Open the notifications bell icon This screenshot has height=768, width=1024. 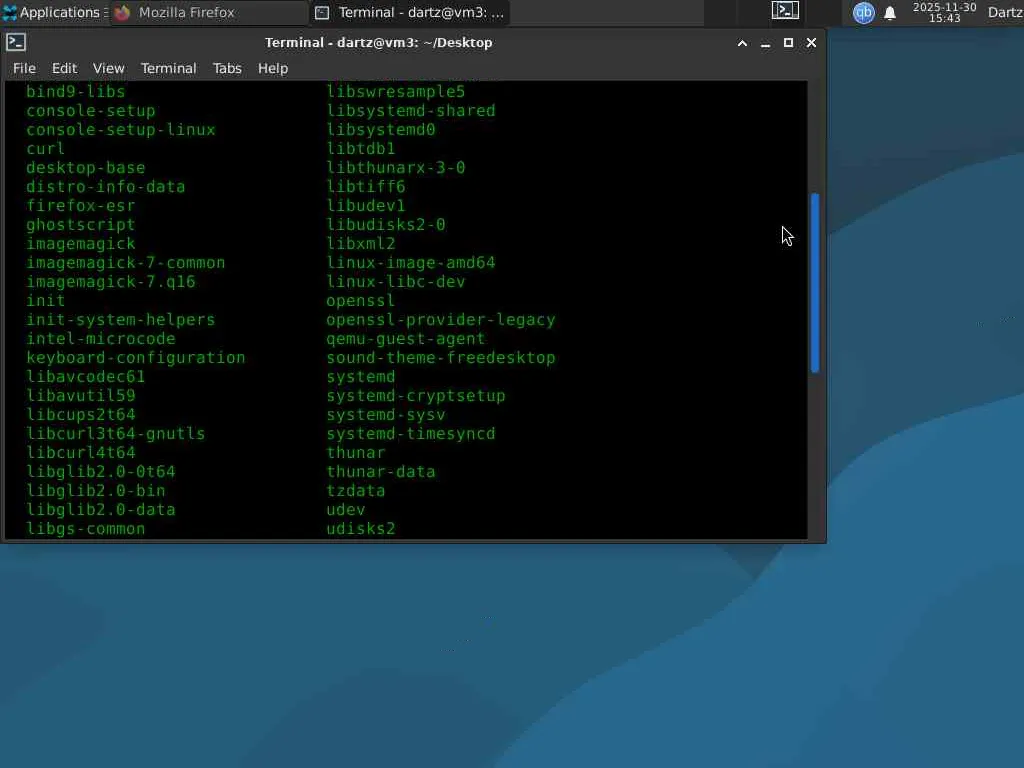pos(889,13)
